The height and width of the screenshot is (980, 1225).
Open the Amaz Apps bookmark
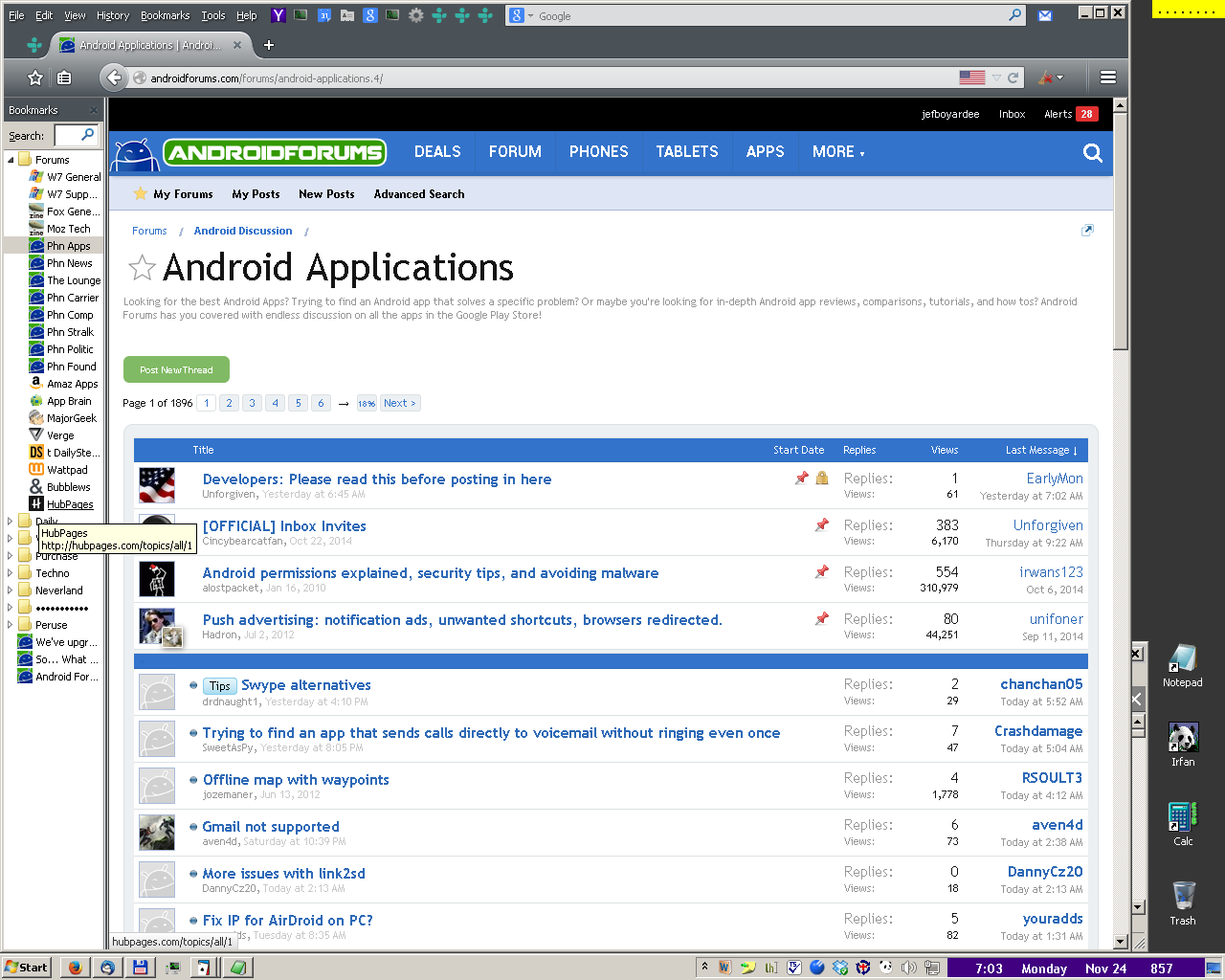coord(73,384)
